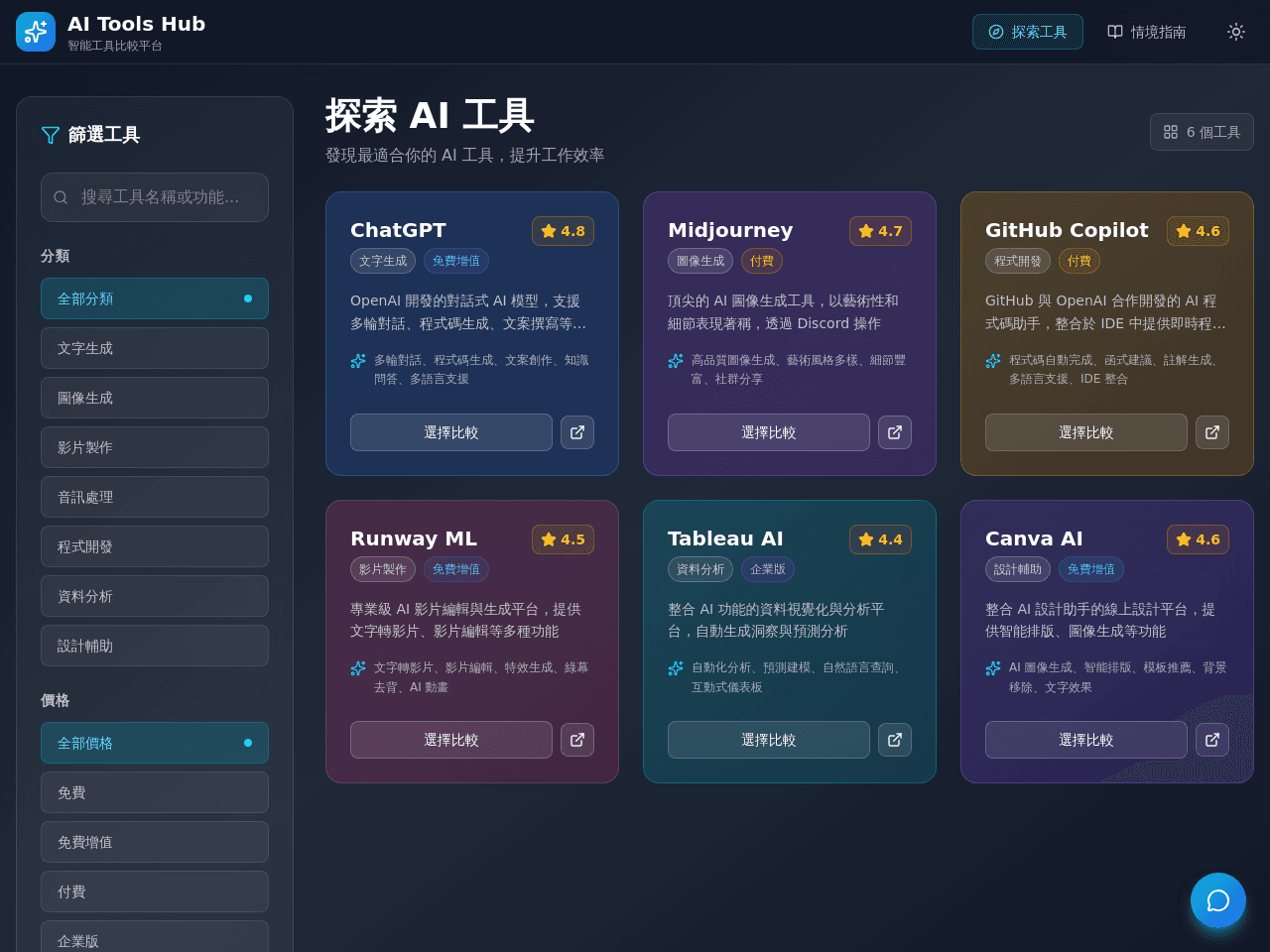The width and height of the screenshot is (1270, 952).
Task: Select Tableau AI for comparison
Action: pyautogui.click(x=769, y=740)
